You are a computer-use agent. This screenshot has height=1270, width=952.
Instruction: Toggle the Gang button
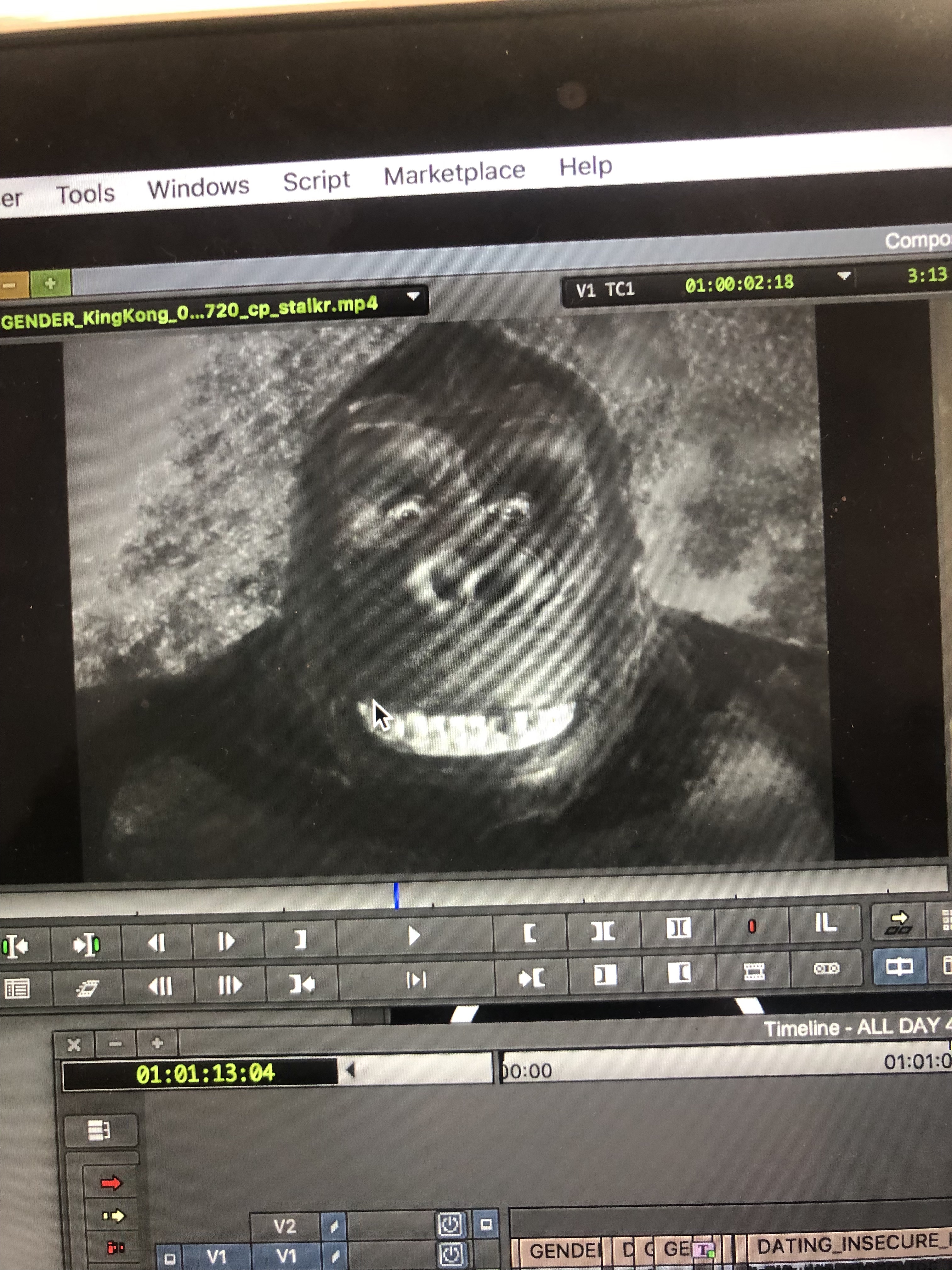[x=826, y=969]
